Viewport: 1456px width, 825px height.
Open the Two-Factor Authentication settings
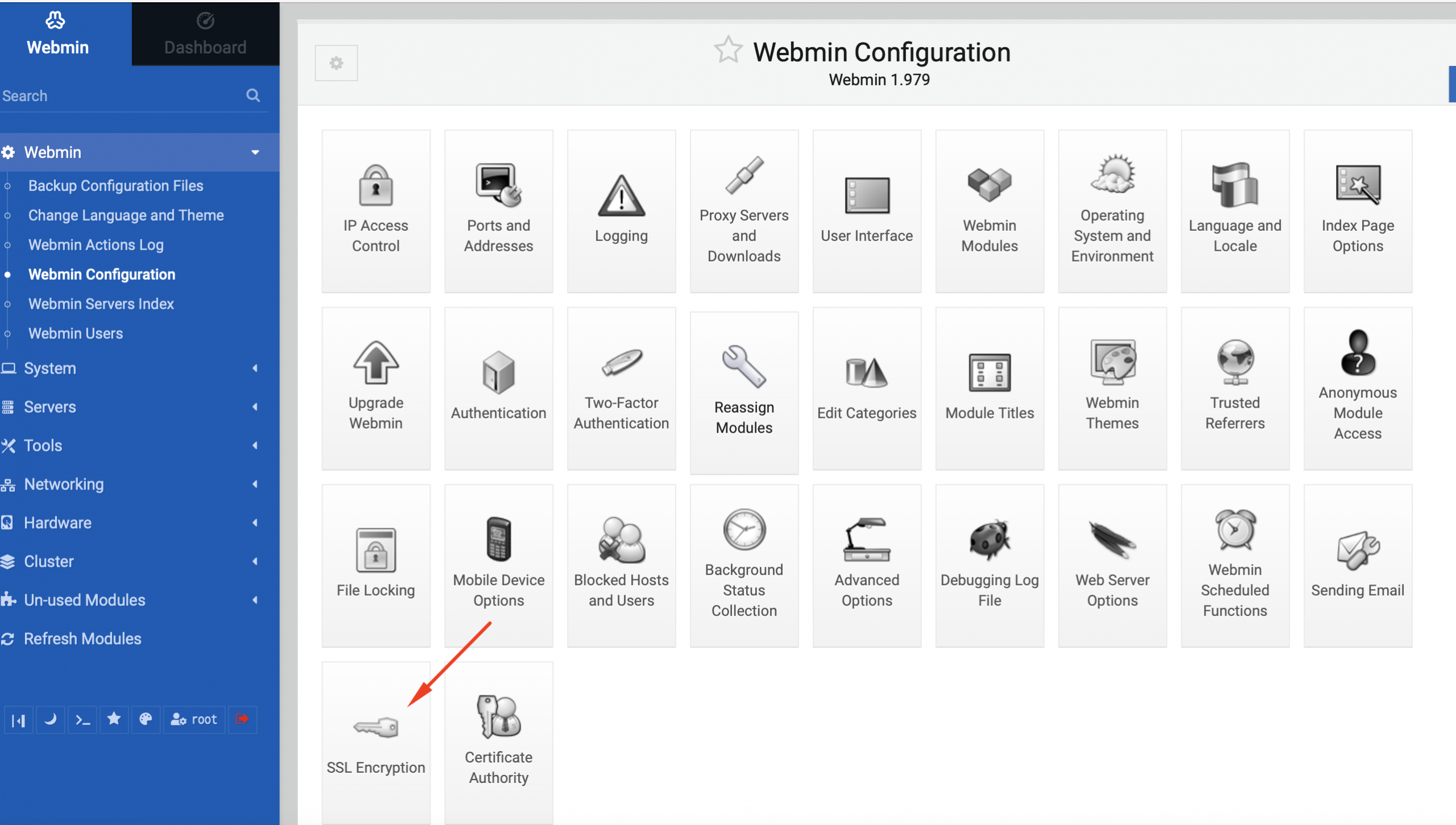tap(620, 390)
